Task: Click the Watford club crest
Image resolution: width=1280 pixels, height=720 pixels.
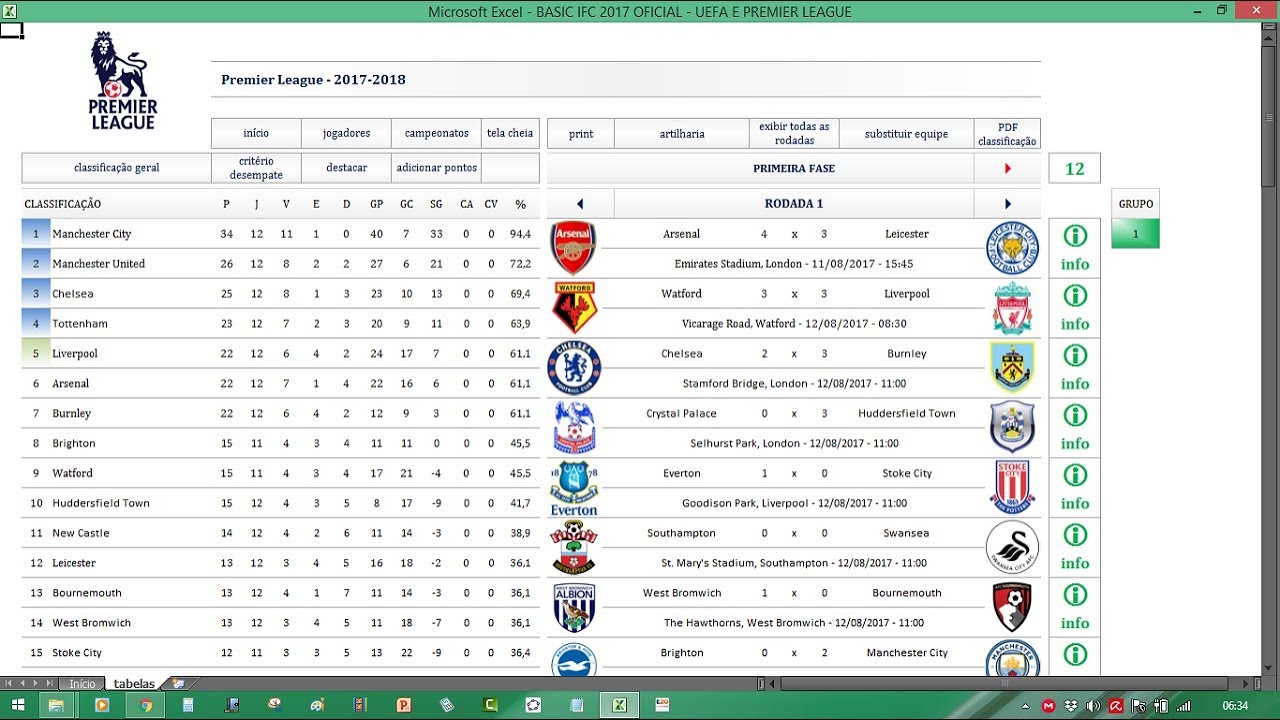Action: tap(574, 307)
